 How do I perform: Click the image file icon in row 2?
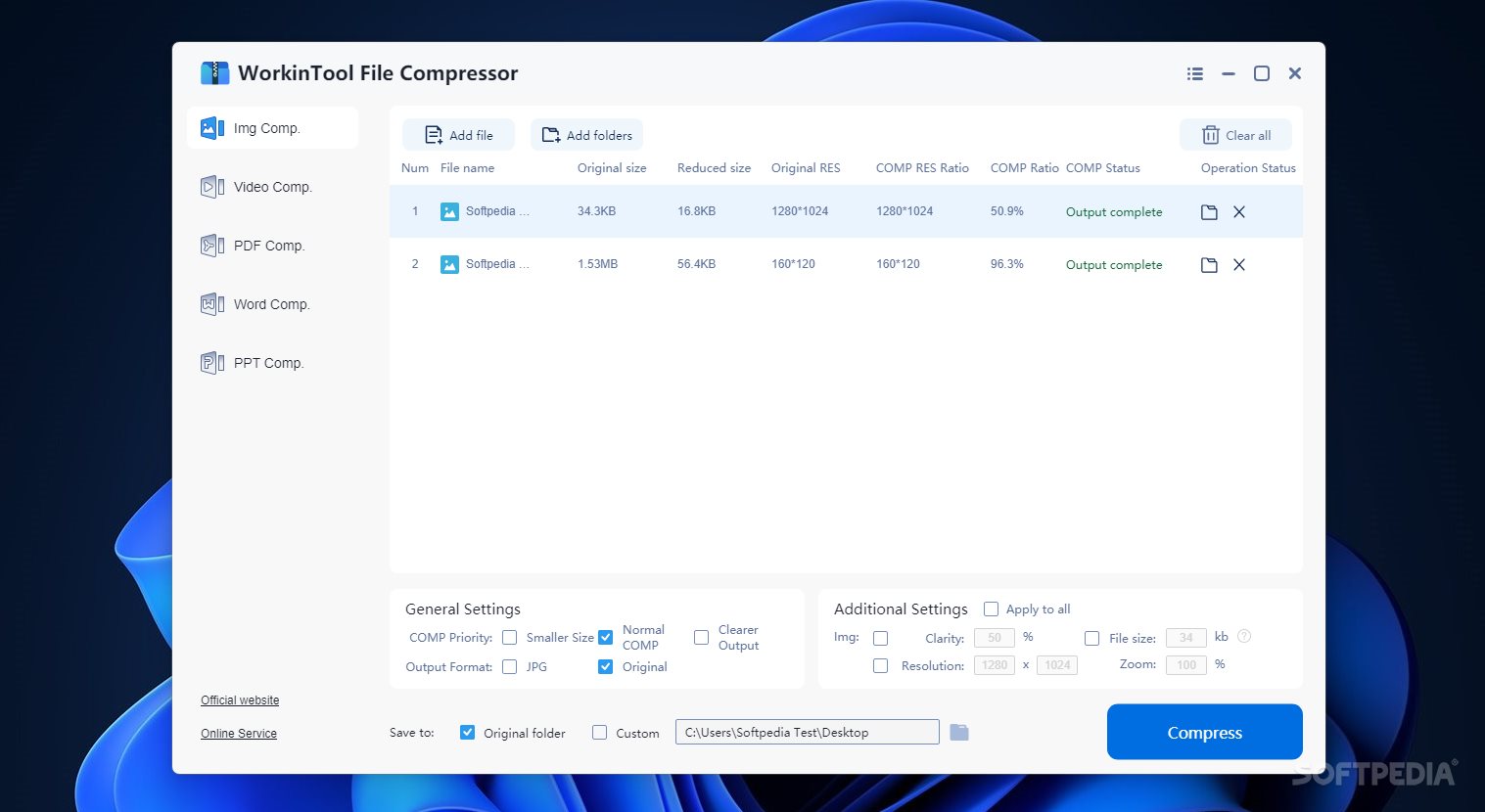click(x=449, y=264)
